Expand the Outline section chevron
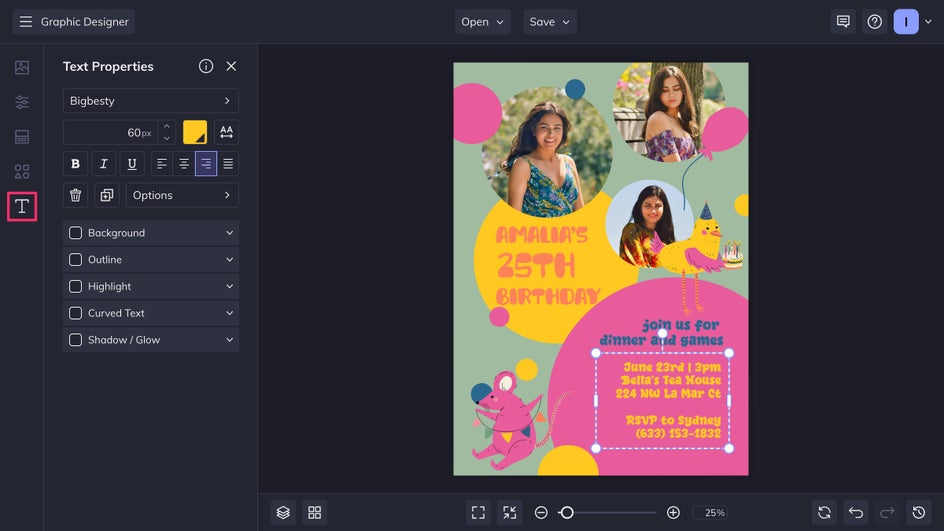The width and height of the screenshot is (944, 531). 229,259
